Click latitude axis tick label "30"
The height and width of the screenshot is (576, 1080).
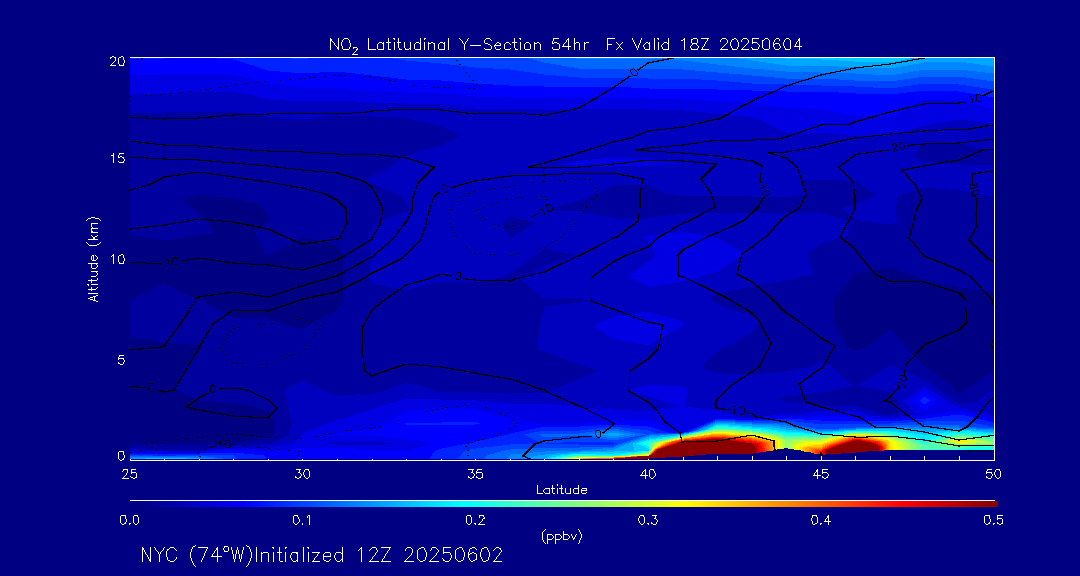302,475
